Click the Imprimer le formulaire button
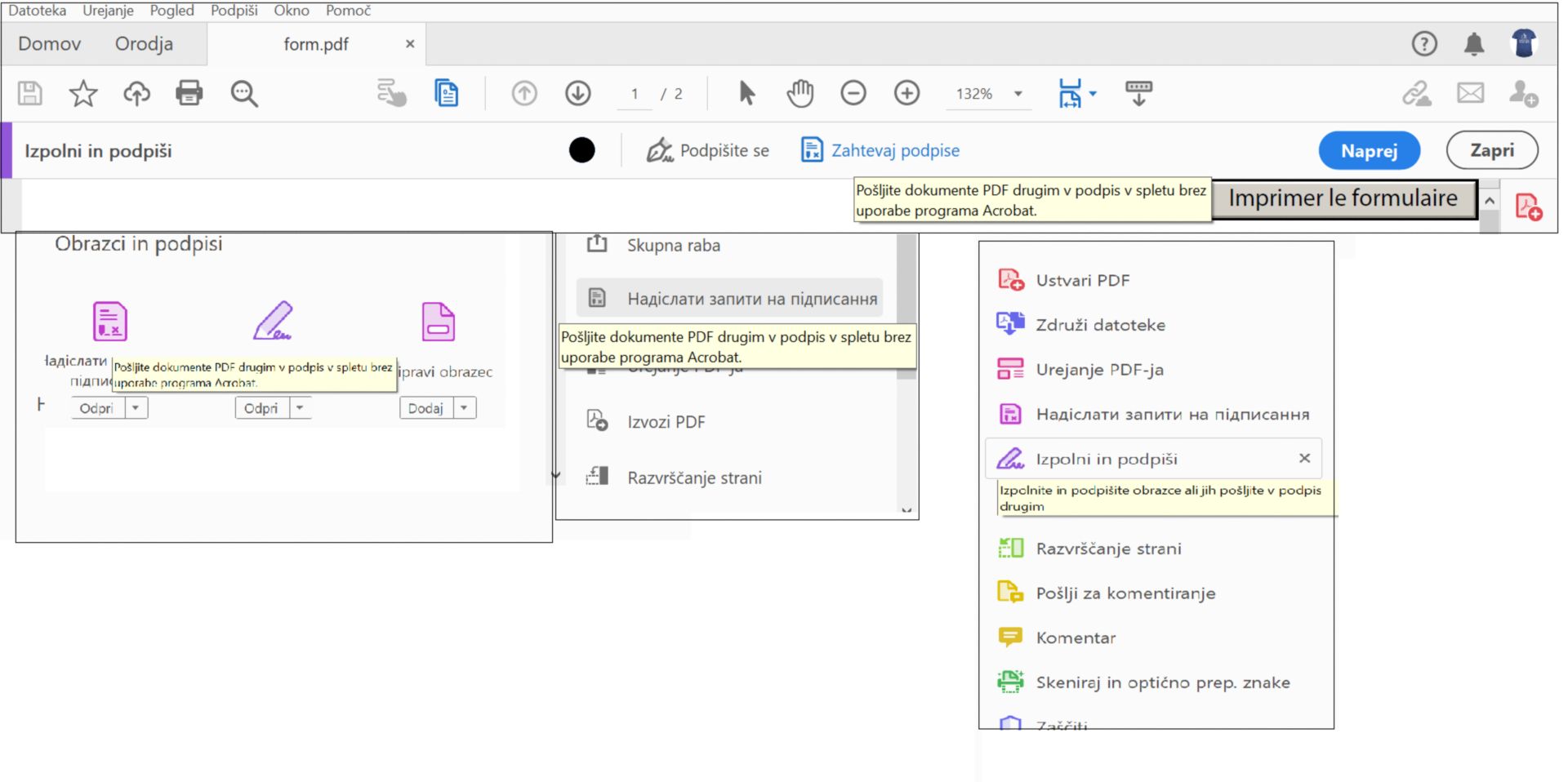The image size is (1568, 782). click(1343, 199)
